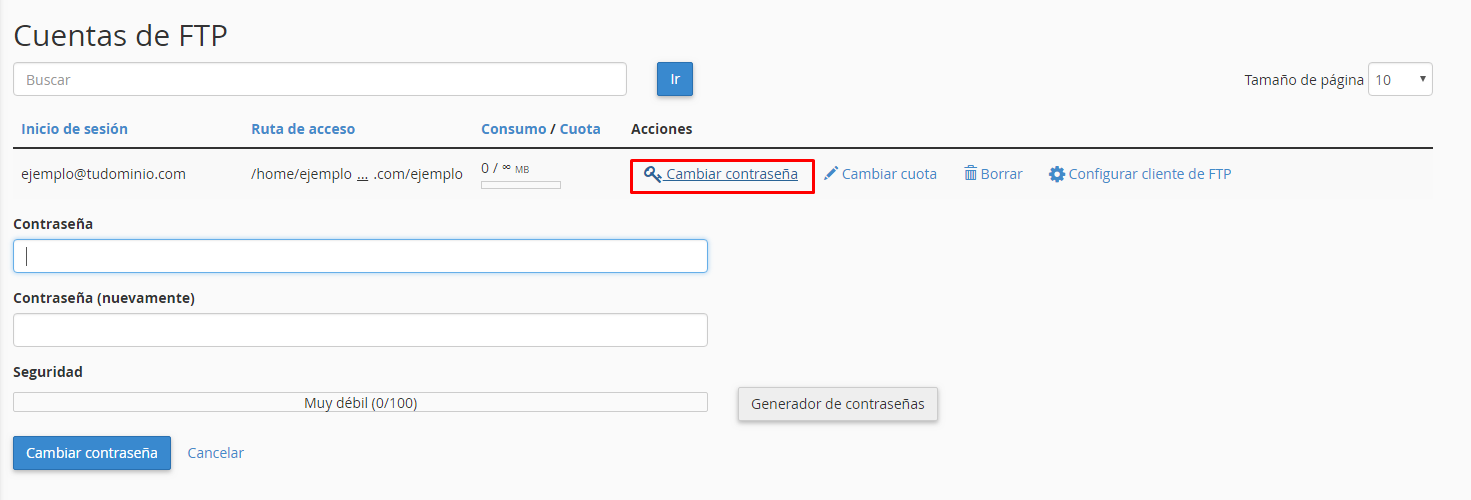The width and height of the screenshot is (1471, 500).
Task: Click the pencil icon for Cambiar cuota
Action: click(830, 174)
